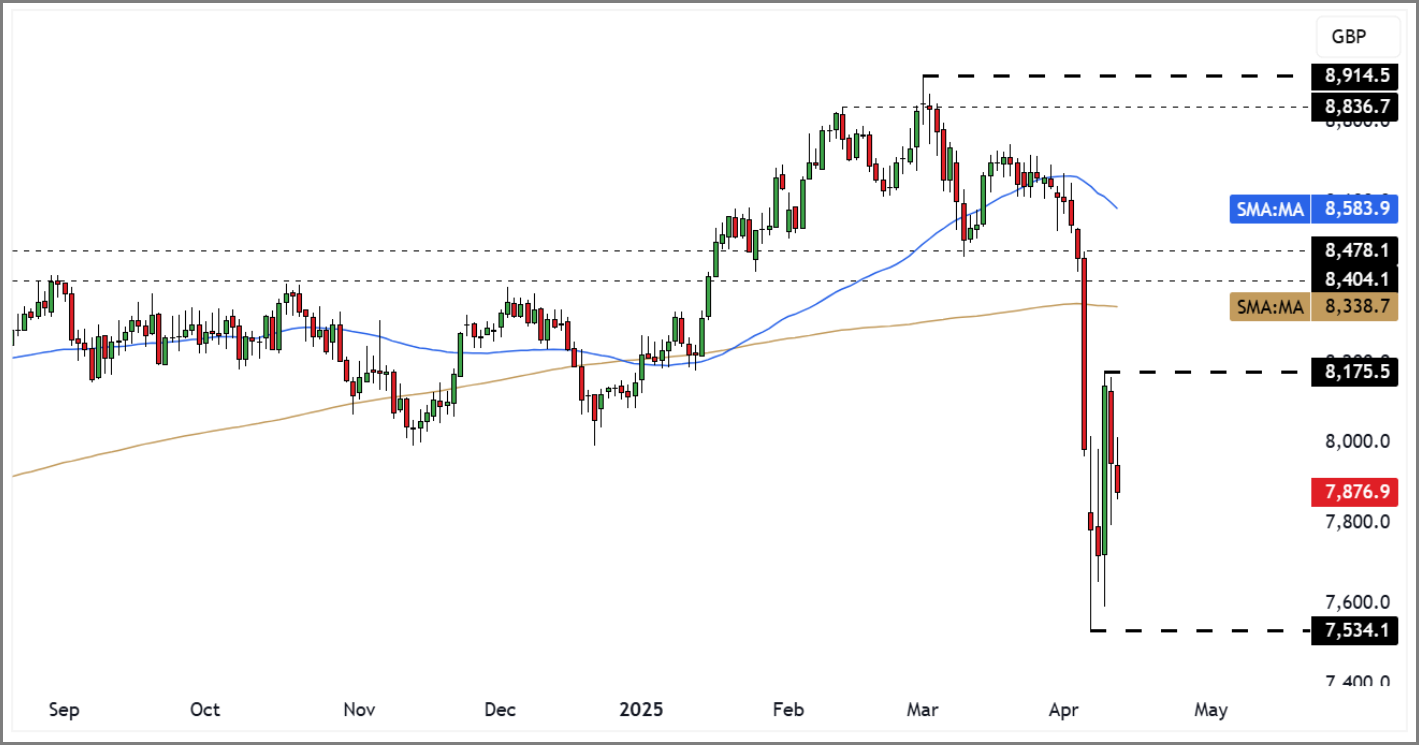Click the 8,000.0 price axis tick
This screenshot has height=745, width=1419.
1357,441
